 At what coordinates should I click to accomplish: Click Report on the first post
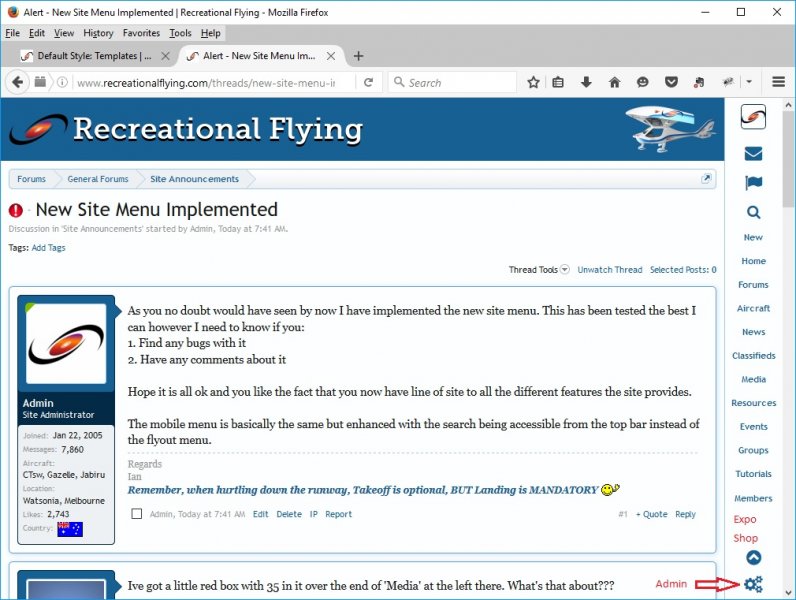pyautogui.click(x=338, y=514)
